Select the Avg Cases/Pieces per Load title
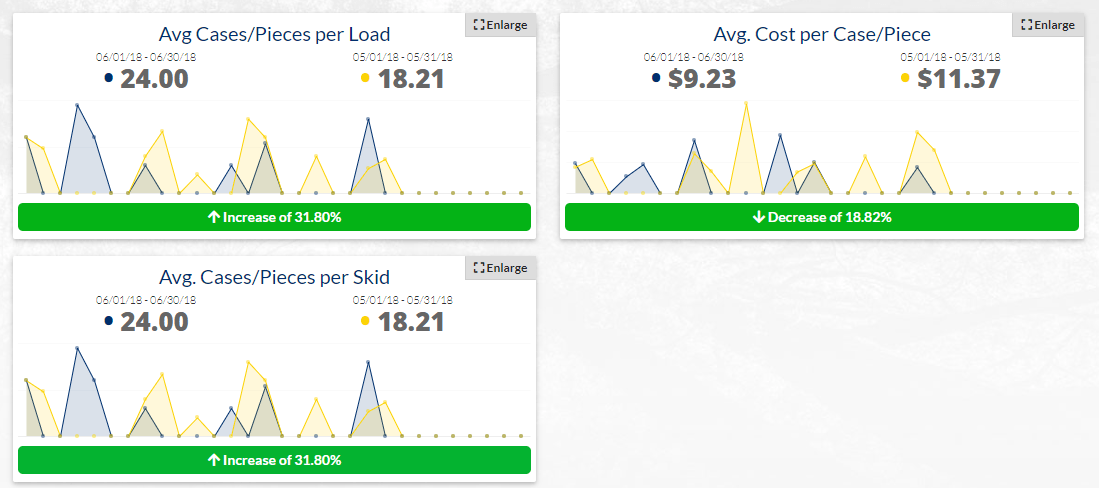This screenshot has width=1099, height=488. click(x=274, y=34)
